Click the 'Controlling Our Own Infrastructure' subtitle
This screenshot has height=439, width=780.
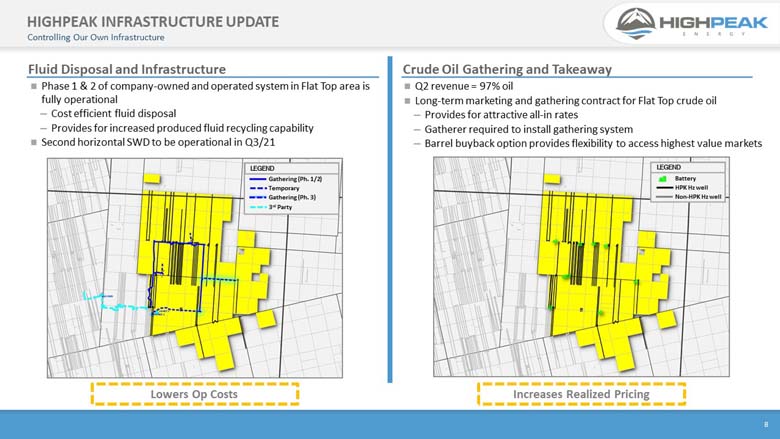click(96, 37)
